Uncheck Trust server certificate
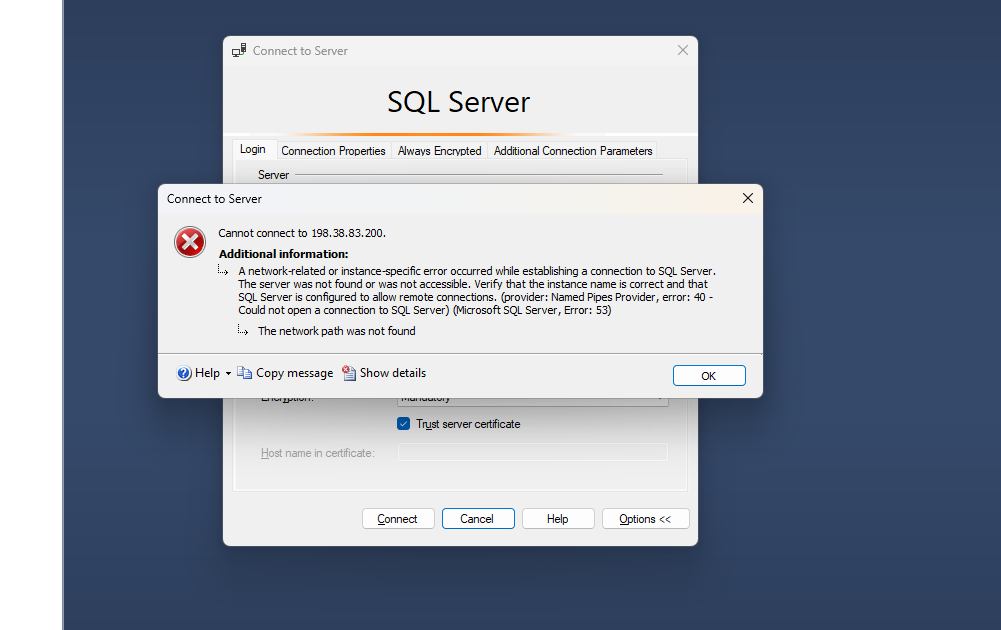Viewport: 1001px width, 630px height. coord(404,424)
